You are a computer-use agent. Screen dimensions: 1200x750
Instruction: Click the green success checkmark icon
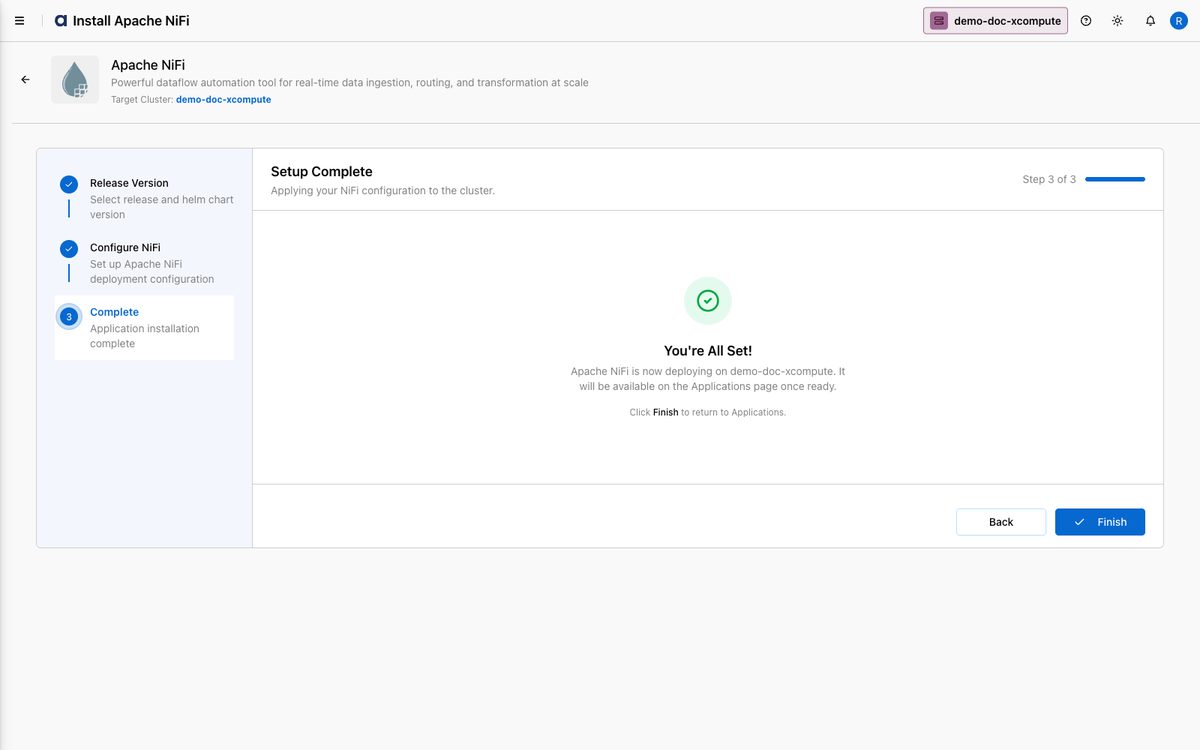tap(708, 301)
